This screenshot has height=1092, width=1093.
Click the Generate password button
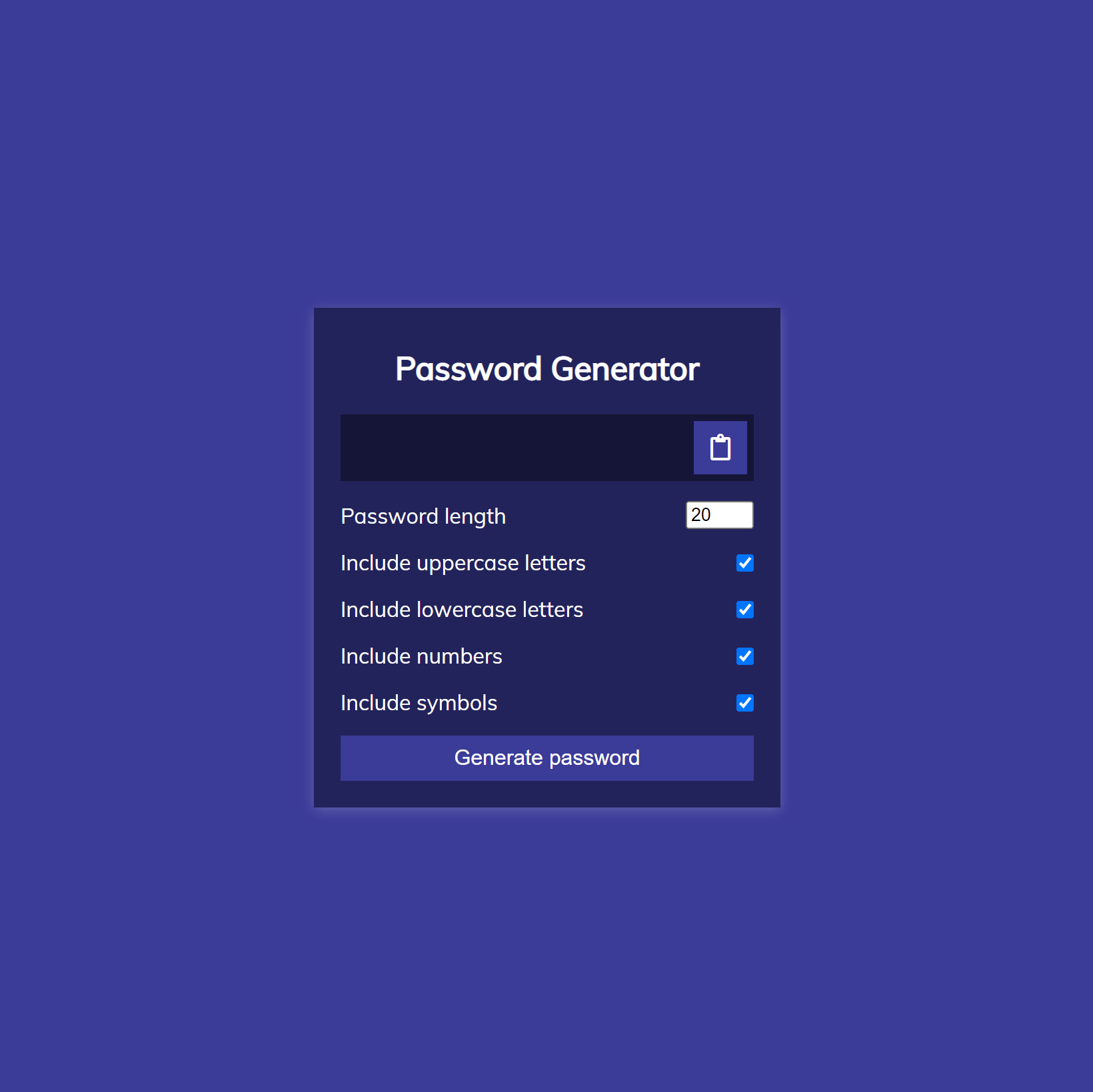pyautogui.click(x=547, y=758)
